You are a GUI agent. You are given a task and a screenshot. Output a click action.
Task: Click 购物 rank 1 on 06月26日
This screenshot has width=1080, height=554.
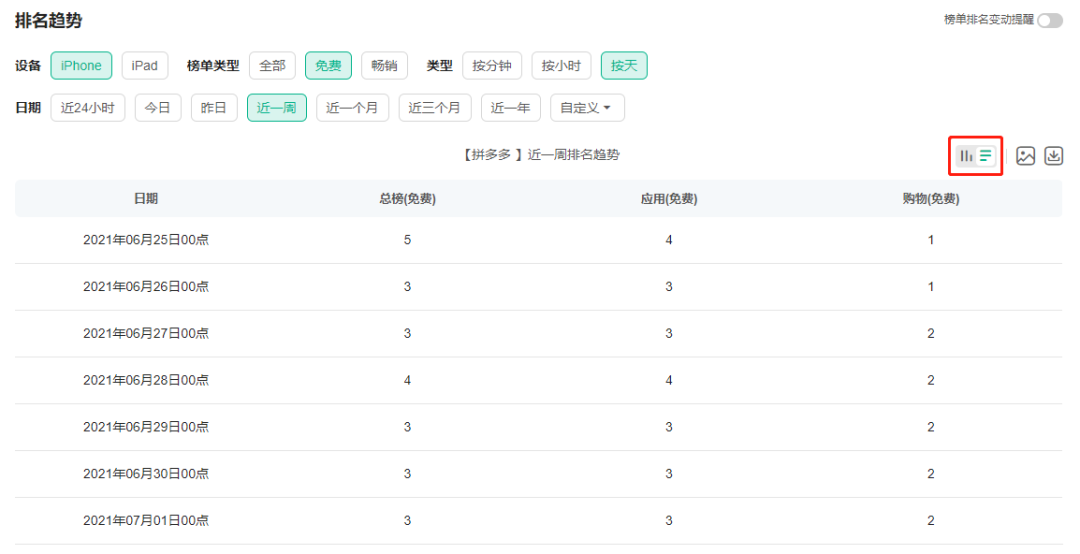[931, 287]
